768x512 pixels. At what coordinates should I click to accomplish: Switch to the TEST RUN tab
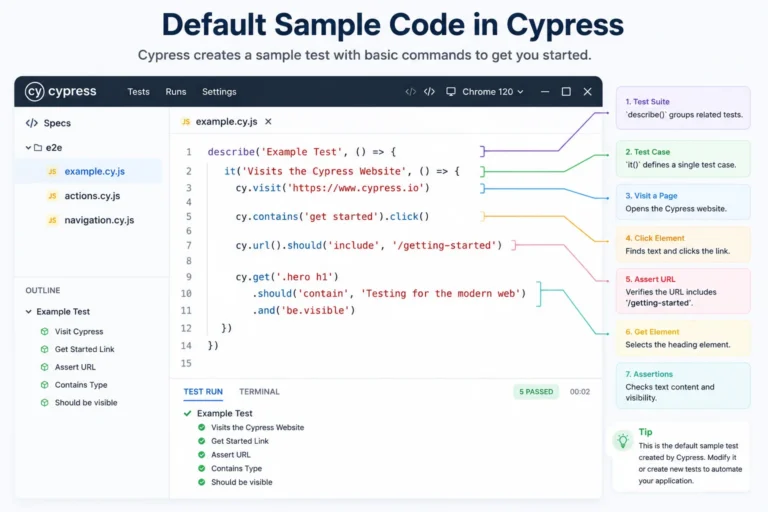pos(203,392)
